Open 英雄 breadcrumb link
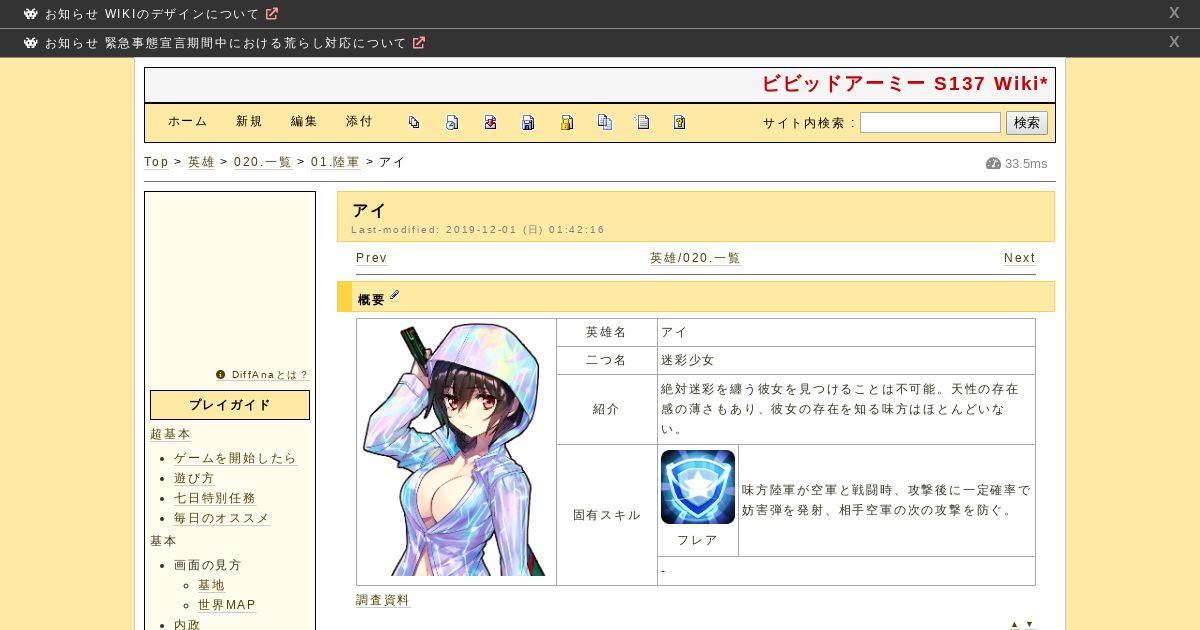 201,162
